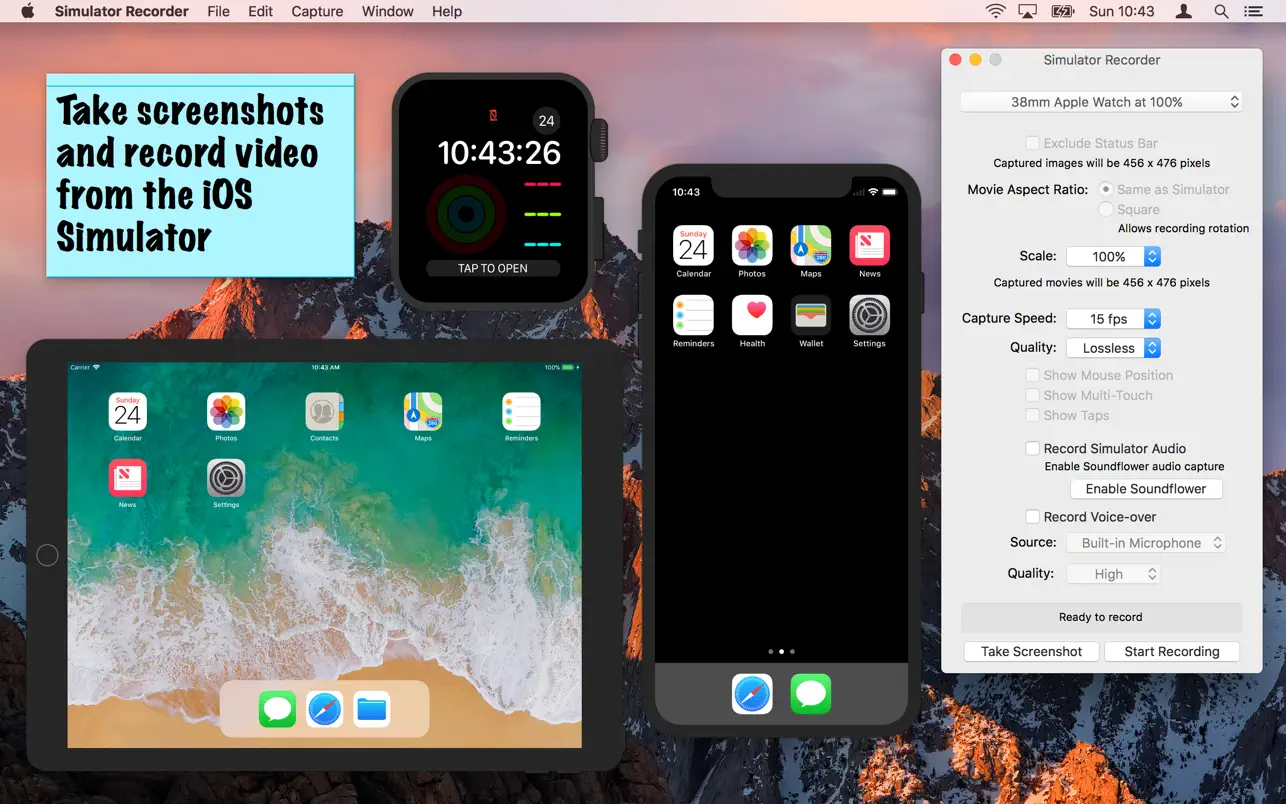Screen dimensions: 1286x804
Task: Open Messages from the iPhone dock
Action: click(810, 694)
